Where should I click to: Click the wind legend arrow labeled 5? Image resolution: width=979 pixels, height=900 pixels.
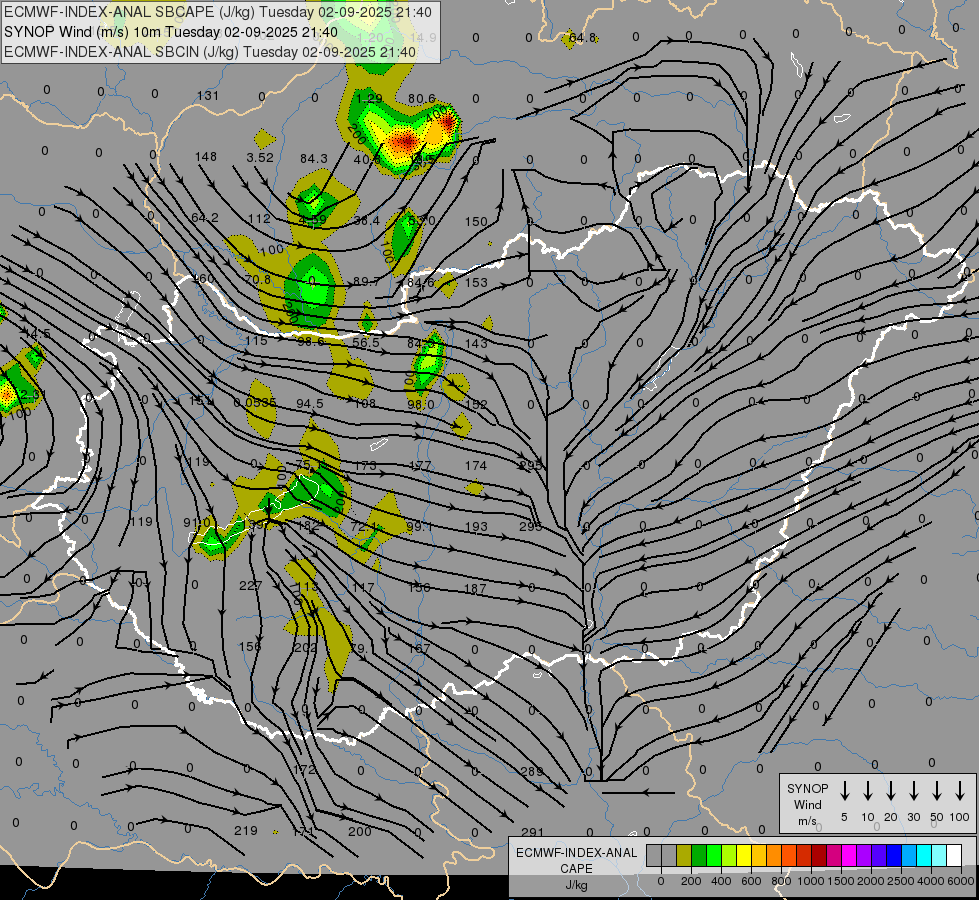tap(844, 791)
